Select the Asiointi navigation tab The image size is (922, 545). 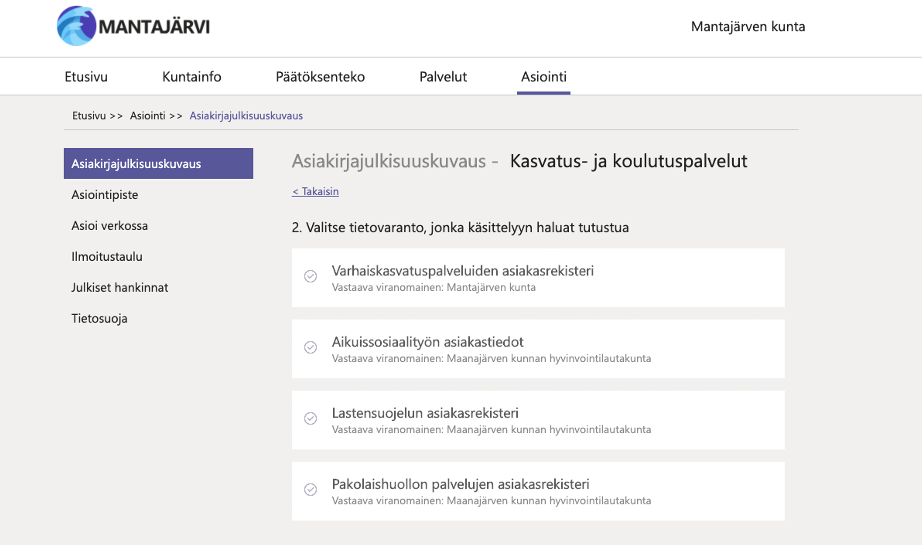click(544, 77)
